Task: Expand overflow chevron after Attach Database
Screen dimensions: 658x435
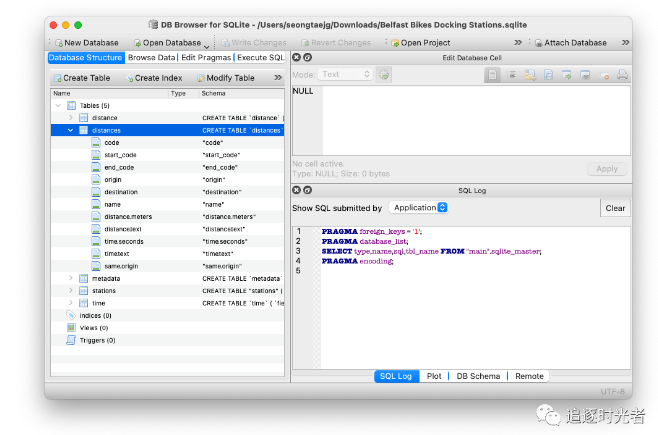Action: click(x=626, y=42)
